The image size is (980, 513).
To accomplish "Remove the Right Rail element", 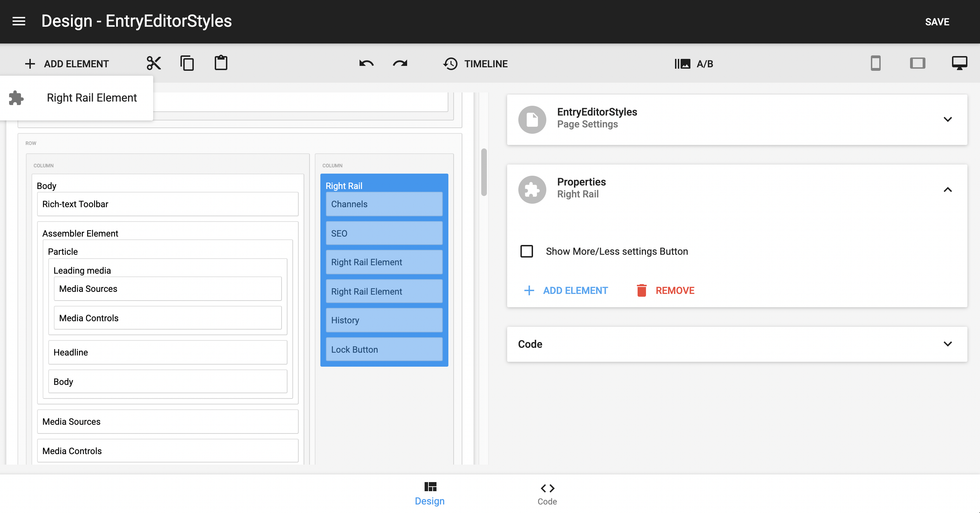I will (665, 290).
